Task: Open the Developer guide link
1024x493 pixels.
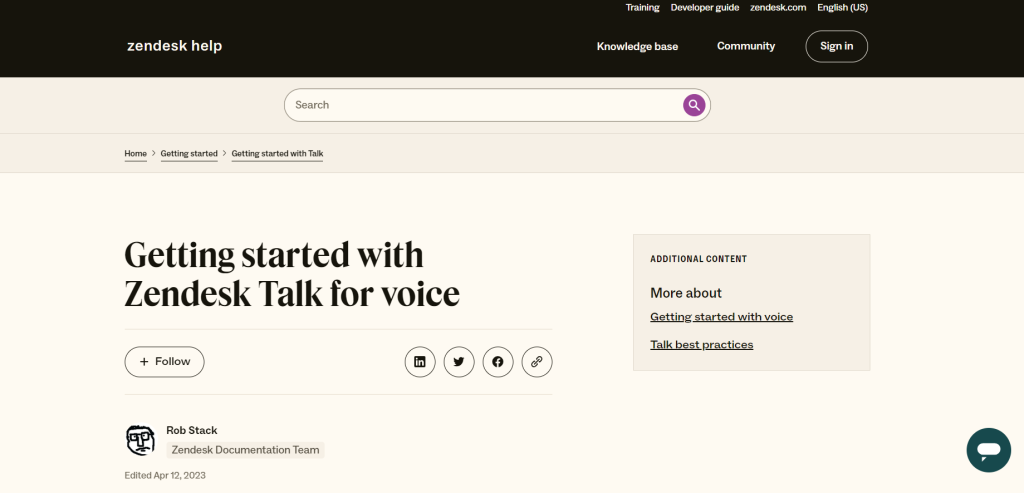Action: click(705, 8)
